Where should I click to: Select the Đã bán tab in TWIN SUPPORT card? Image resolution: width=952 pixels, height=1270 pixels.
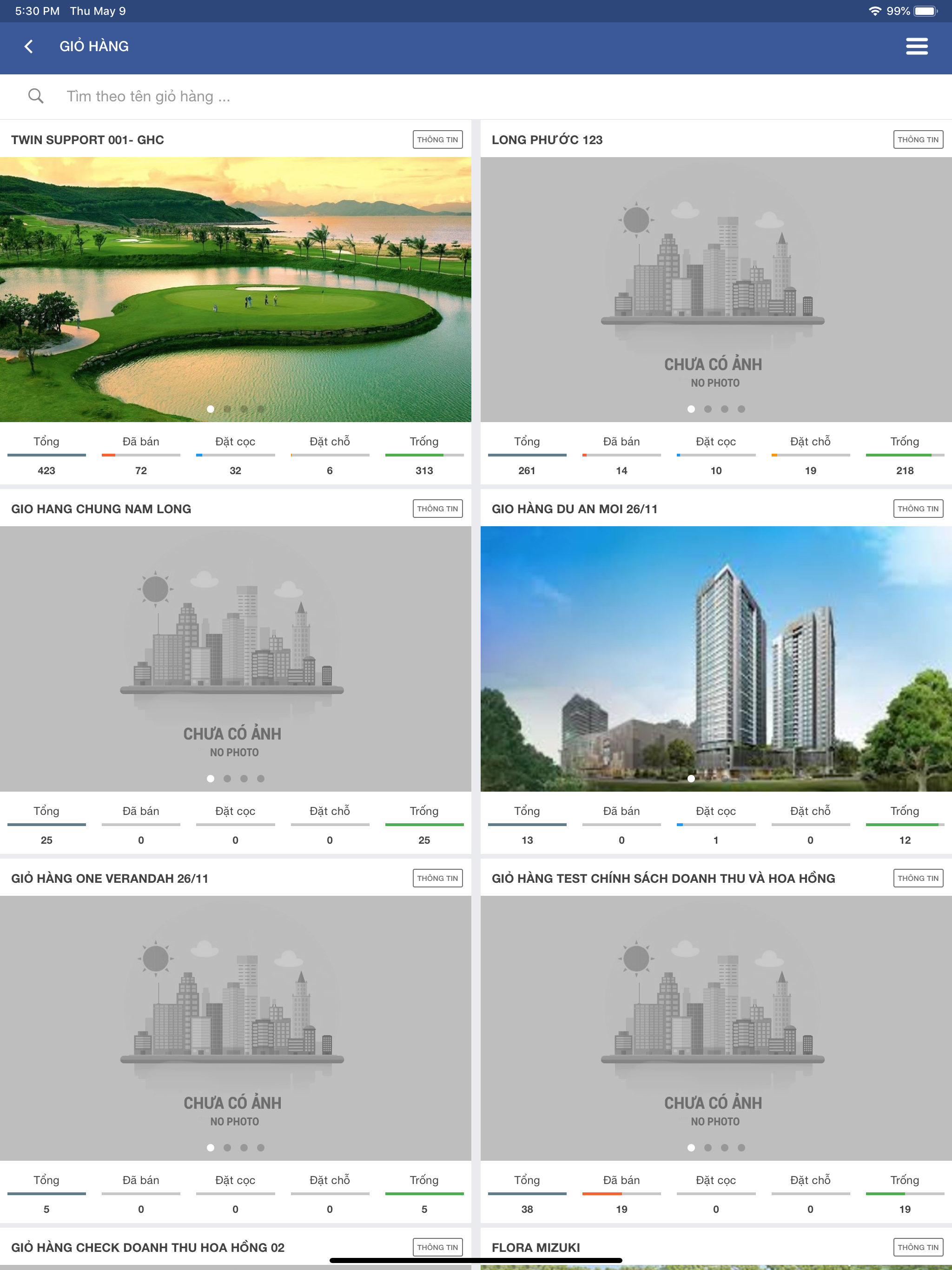(141, 442)
